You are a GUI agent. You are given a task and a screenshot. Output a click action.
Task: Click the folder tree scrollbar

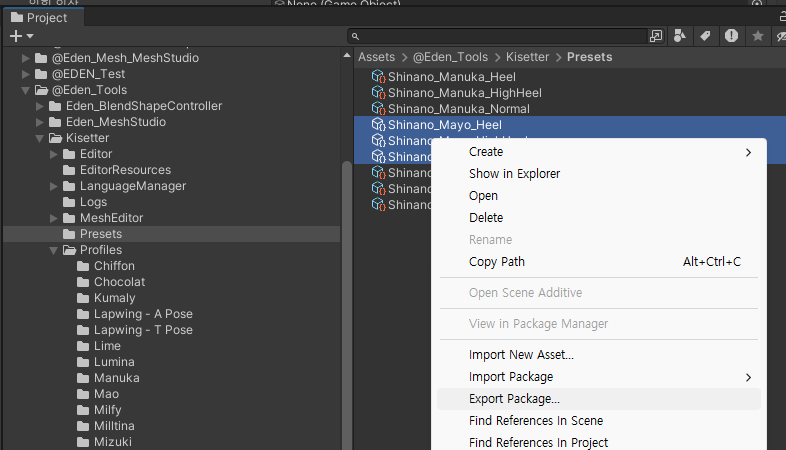[x=346, y=306]
